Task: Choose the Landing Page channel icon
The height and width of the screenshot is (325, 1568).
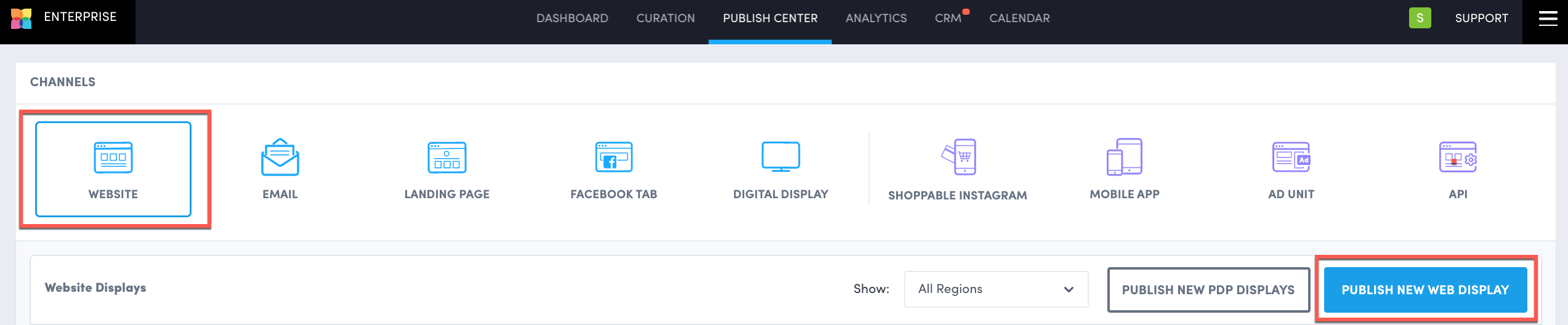Action: [x=447, y=158]
